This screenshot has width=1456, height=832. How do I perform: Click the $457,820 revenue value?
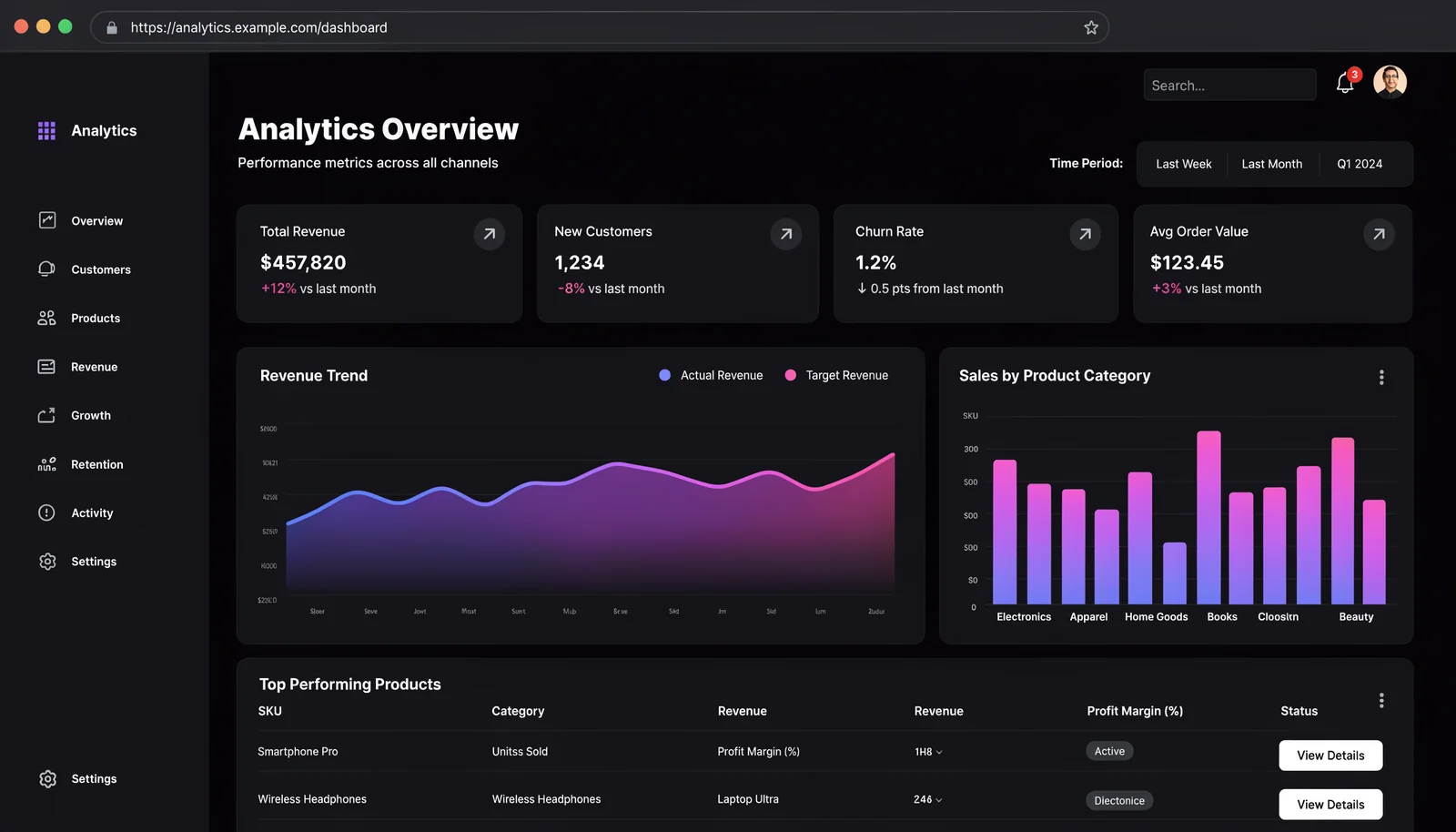click(303, 262)
